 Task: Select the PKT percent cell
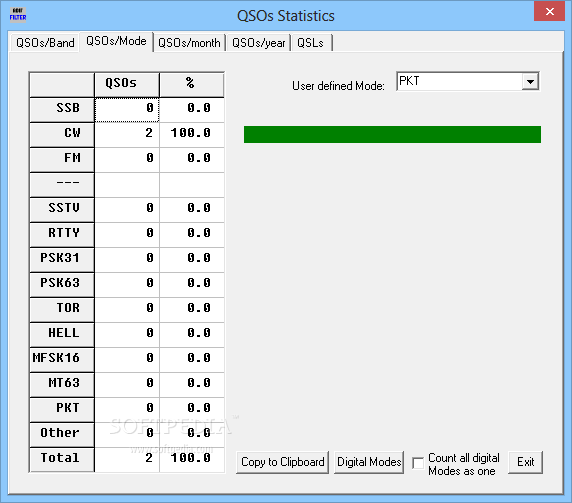pyautogui.click(x=192, y=410)
